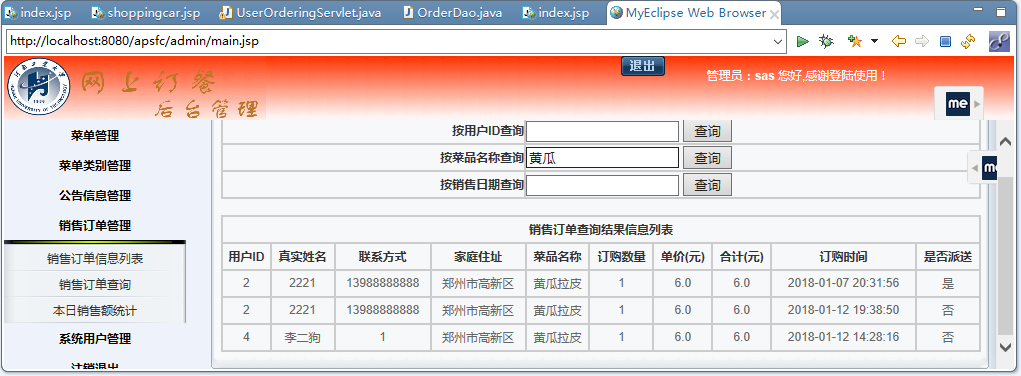Click order time 2018-01-07 20:31:56
The height and width of the screenshot is (376, 1021).
843,283
